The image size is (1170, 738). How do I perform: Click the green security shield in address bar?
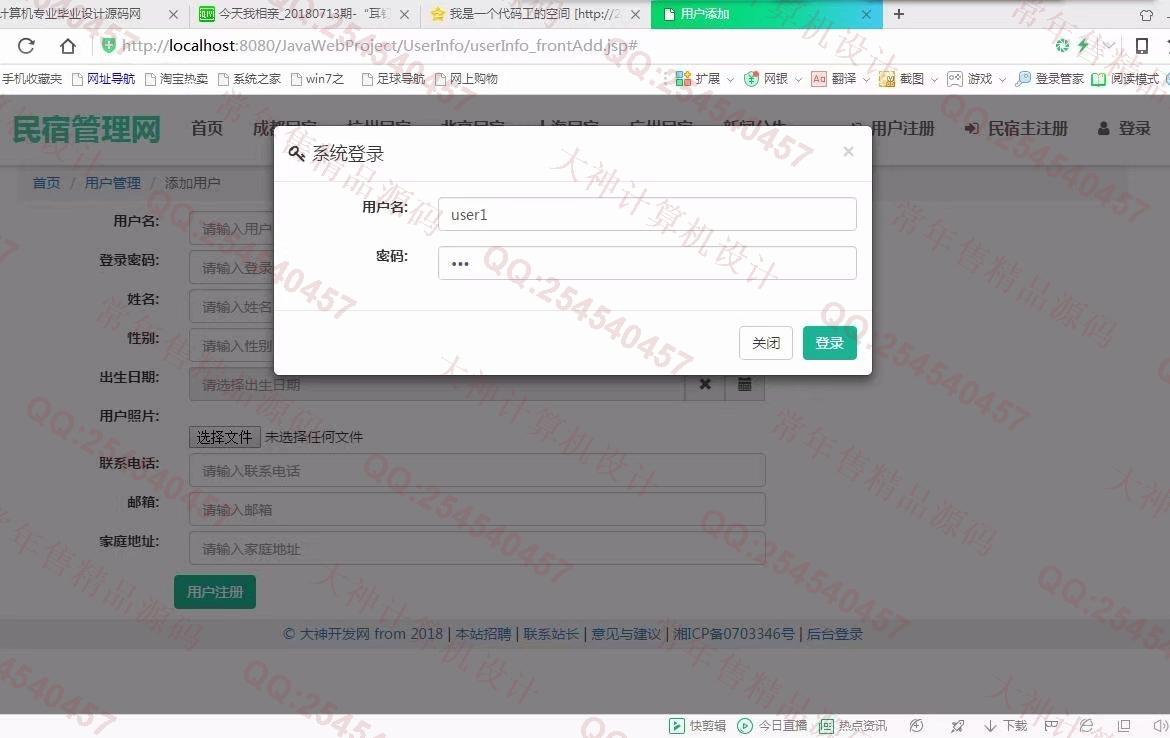tap(109, 46)
